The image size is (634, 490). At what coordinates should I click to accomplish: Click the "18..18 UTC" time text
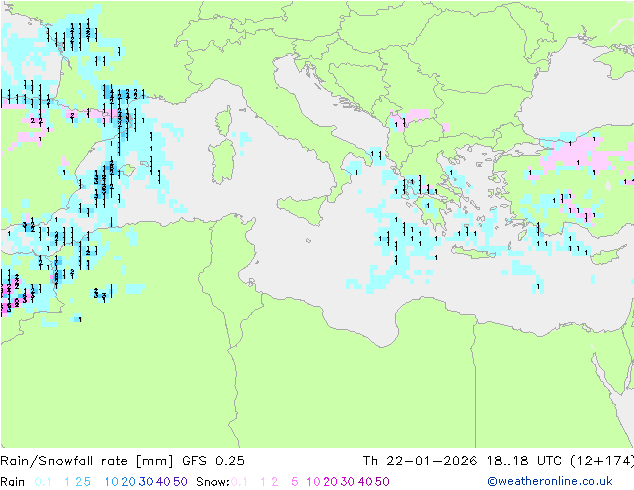(524, 461)
